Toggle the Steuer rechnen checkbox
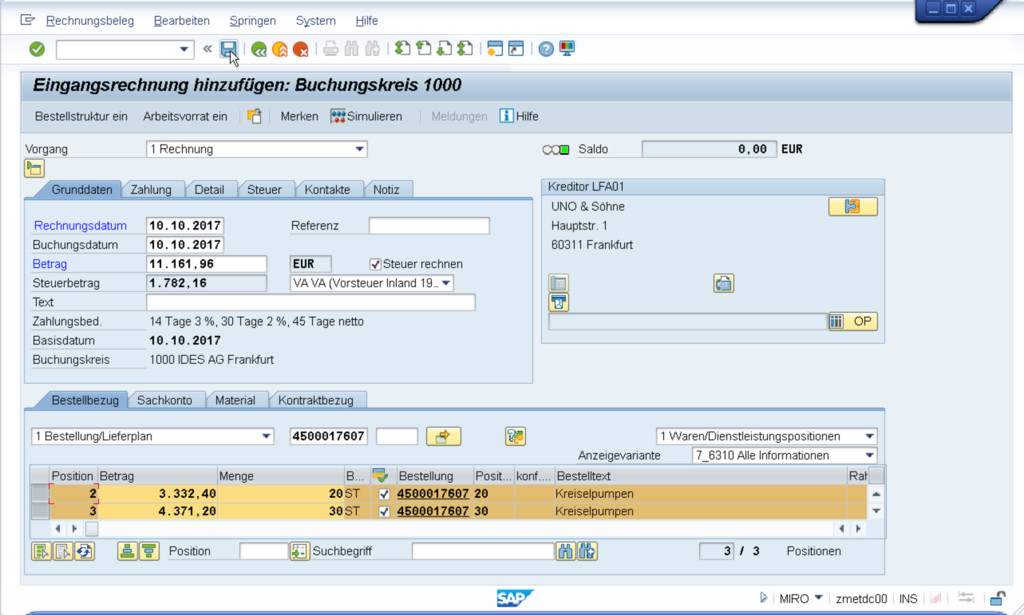 [376, 264]
